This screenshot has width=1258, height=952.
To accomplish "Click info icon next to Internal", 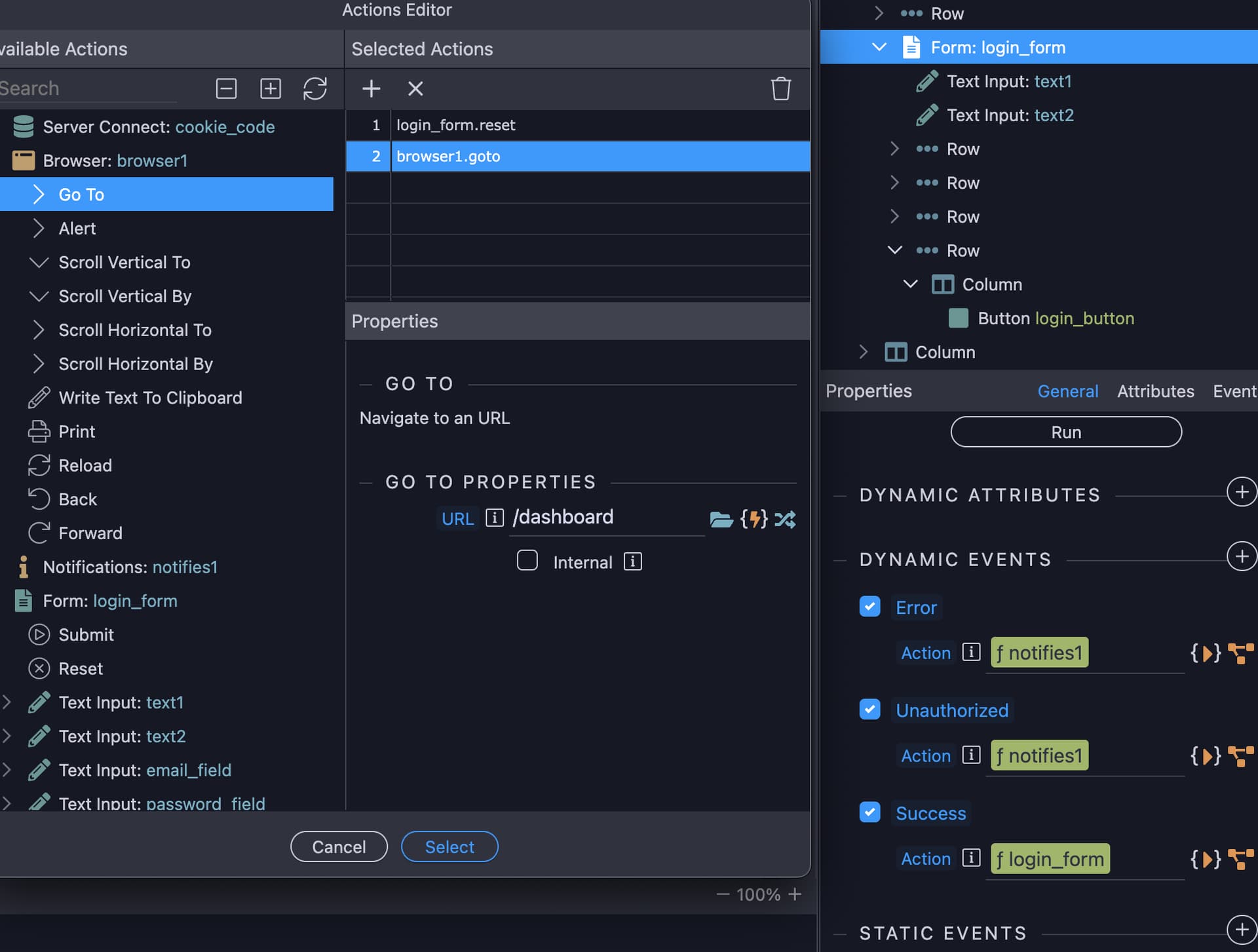I will coord(633,562).
